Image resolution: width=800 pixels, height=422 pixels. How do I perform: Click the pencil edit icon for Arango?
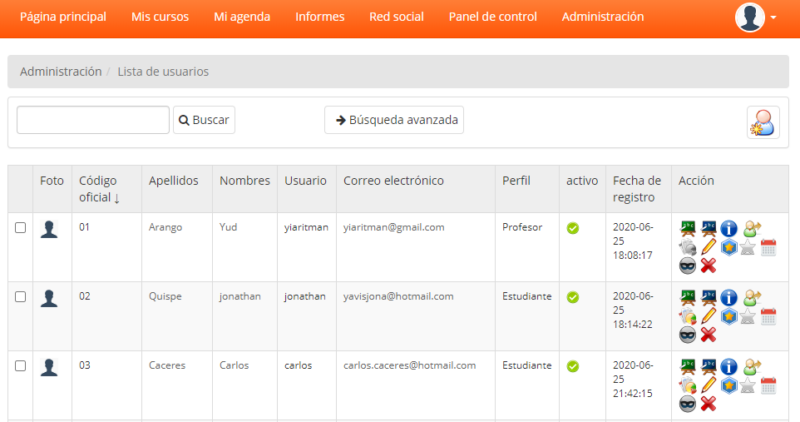click(709, 247)
